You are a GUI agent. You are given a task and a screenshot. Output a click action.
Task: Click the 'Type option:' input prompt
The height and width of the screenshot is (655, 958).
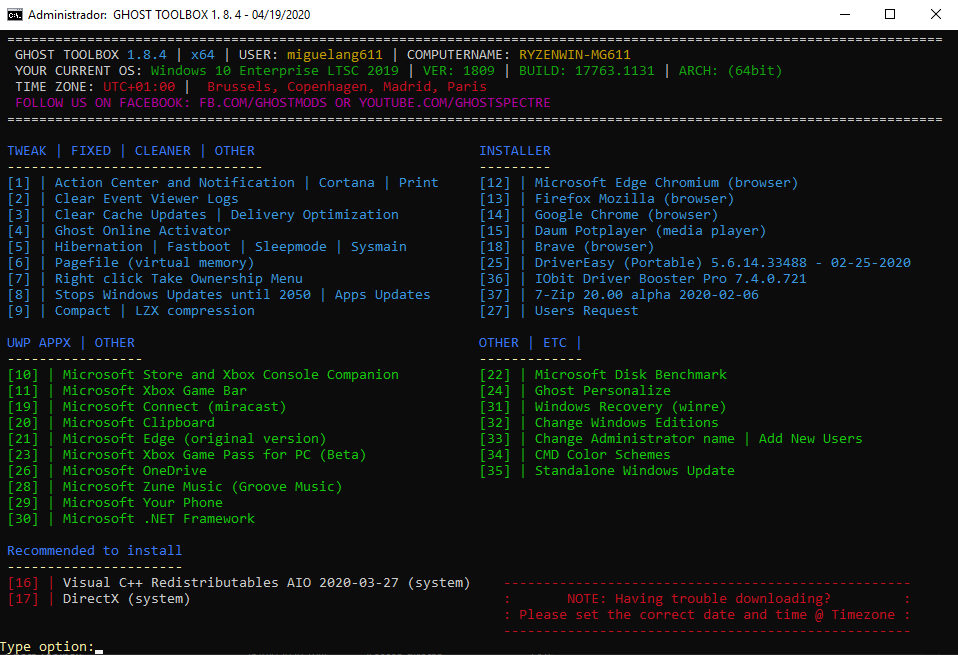pyautogui.click(x=52, y=646)
